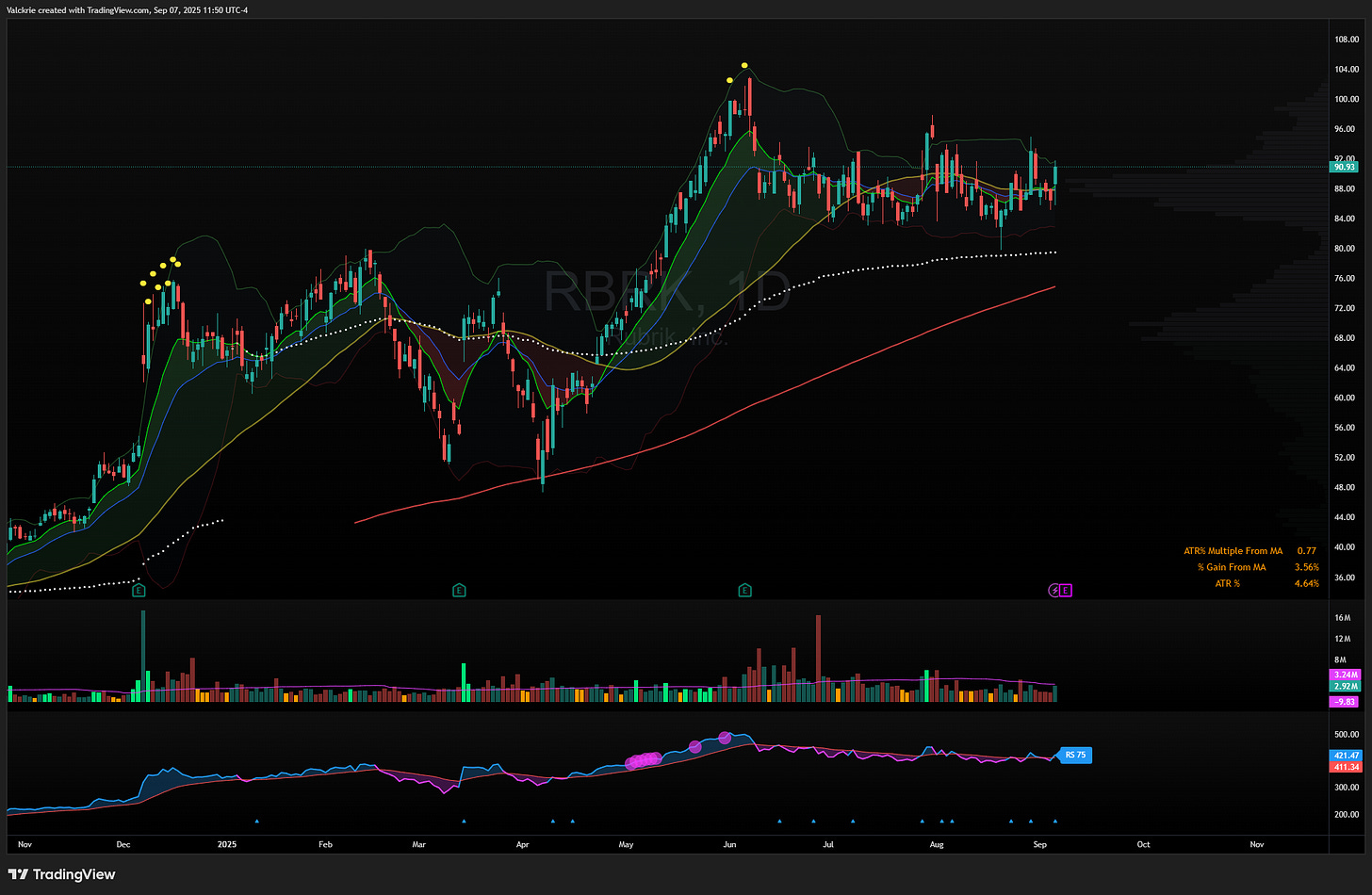Click the 80.00 price axis label
The image size is (1372, 895).
coord(1347,249)
